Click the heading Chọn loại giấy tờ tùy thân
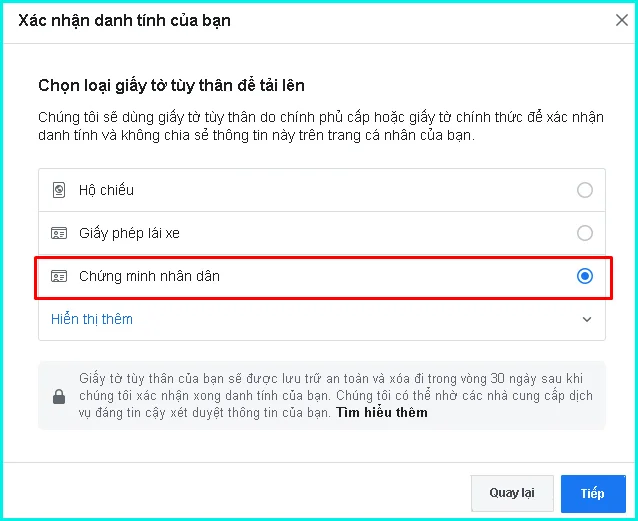The width and height of the screenshot is (638, 521). point(171,86)
